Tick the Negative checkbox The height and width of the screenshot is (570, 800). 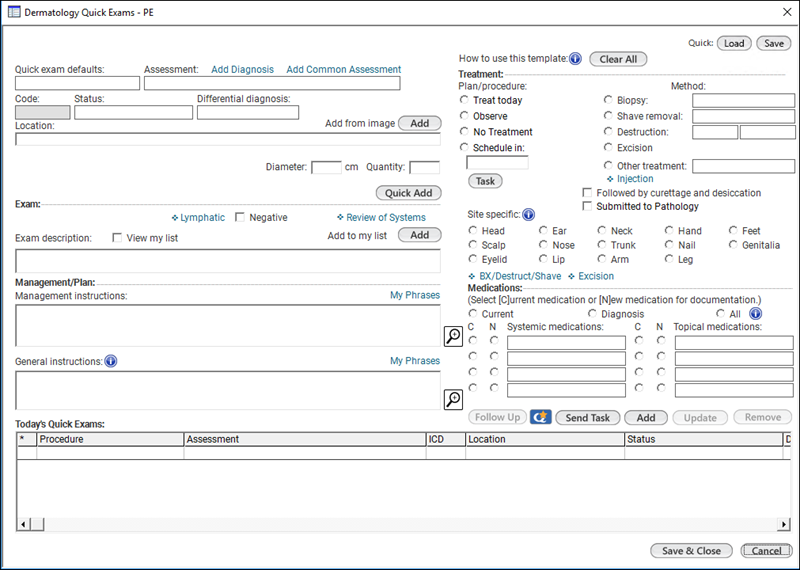pos(239,217)
